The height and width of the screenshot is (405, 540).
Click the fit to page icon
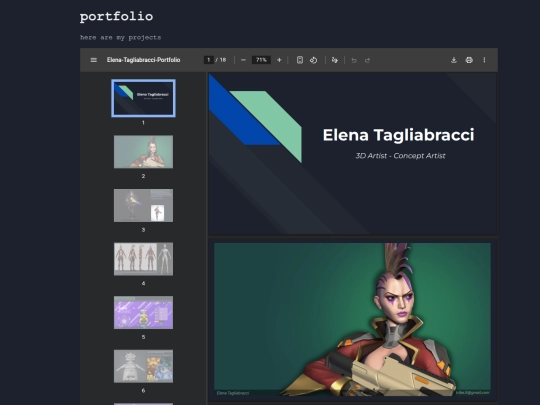[x=300, y=60]
